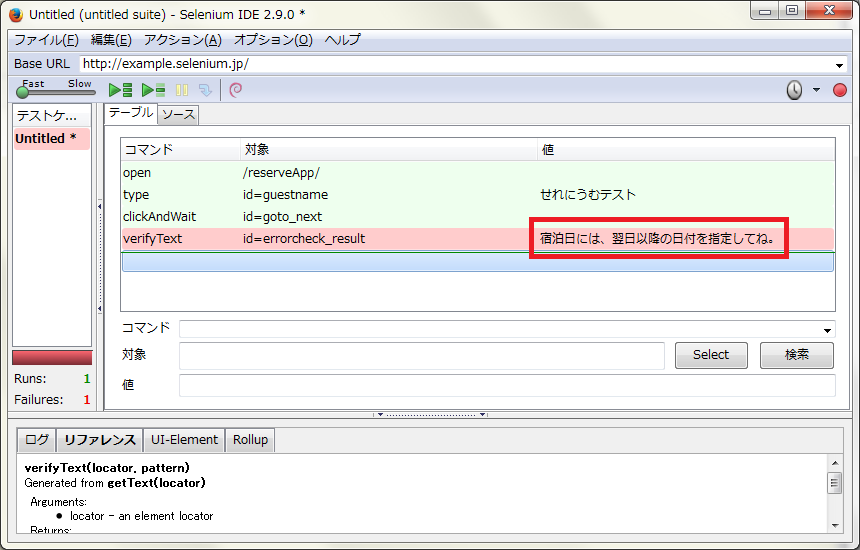
Task: Click Play current test case icon
Action: 153,90
